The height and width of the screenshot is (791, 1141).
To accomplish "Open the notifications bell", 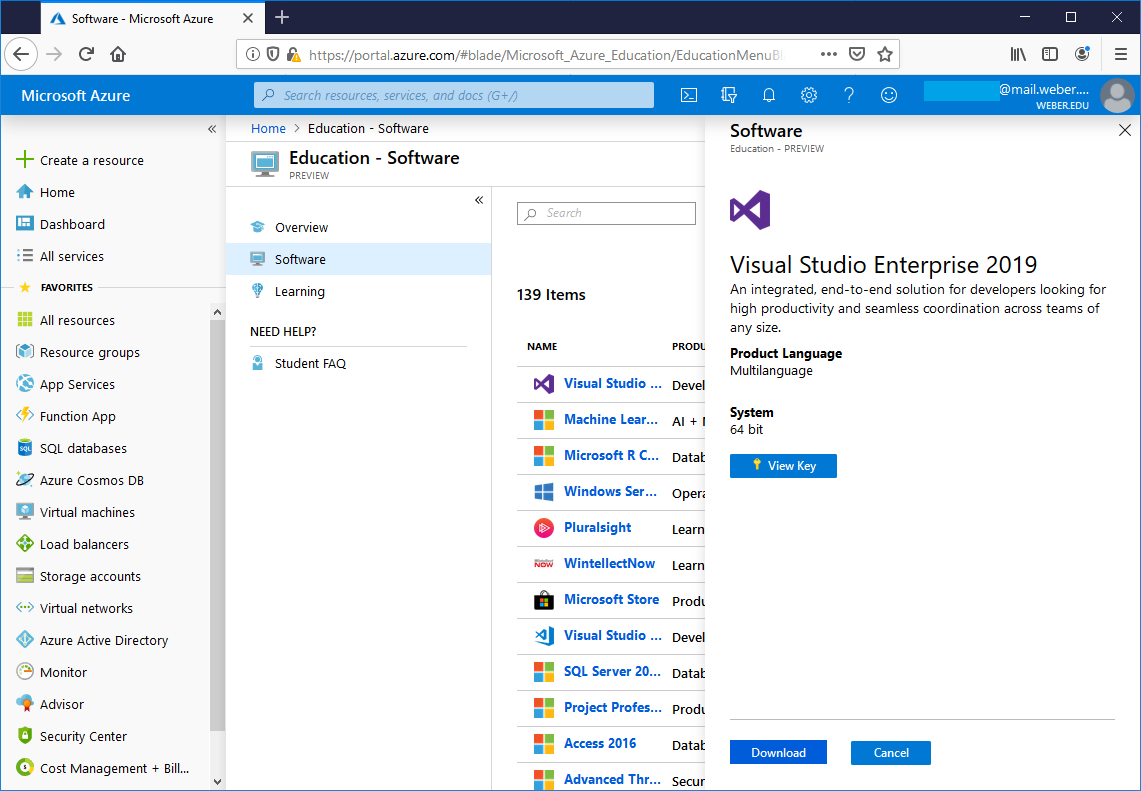I will (769, 95).
